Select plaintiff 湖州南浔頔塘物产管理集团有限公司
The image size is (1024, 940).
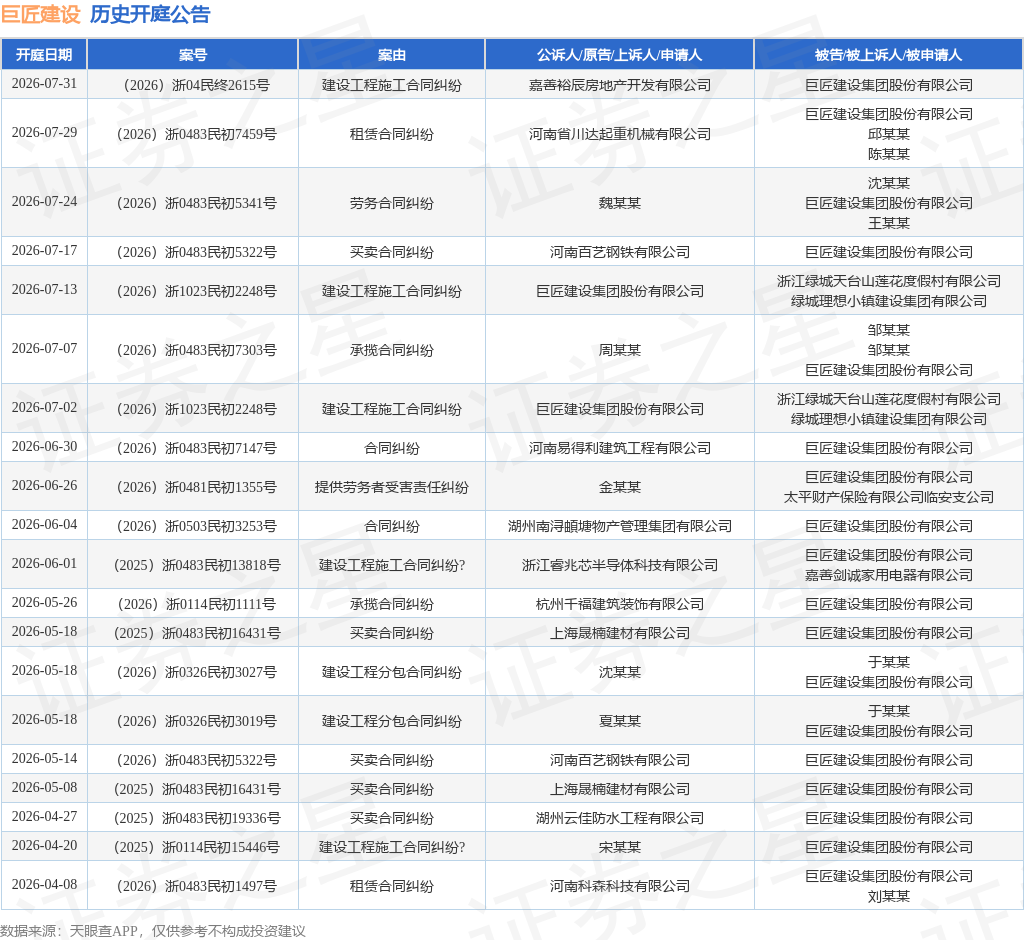(x=620, y=526)
